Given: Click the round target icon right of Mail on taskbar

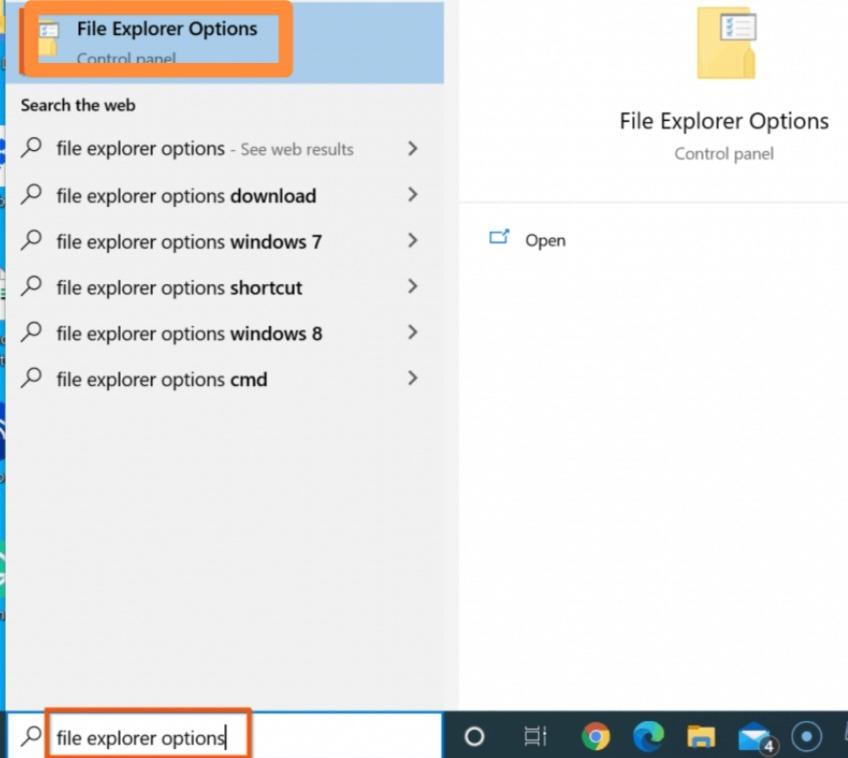Looking at the screenshot, I should (x=806, y=736).
